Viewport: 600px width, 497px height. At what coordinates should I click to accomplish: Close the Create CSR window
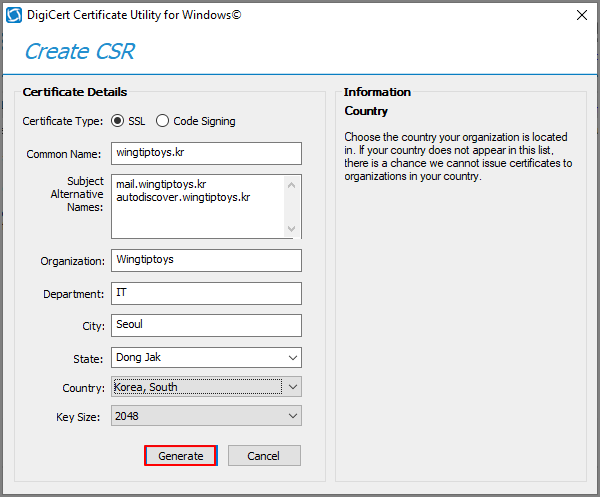click(x=582, y=15)
